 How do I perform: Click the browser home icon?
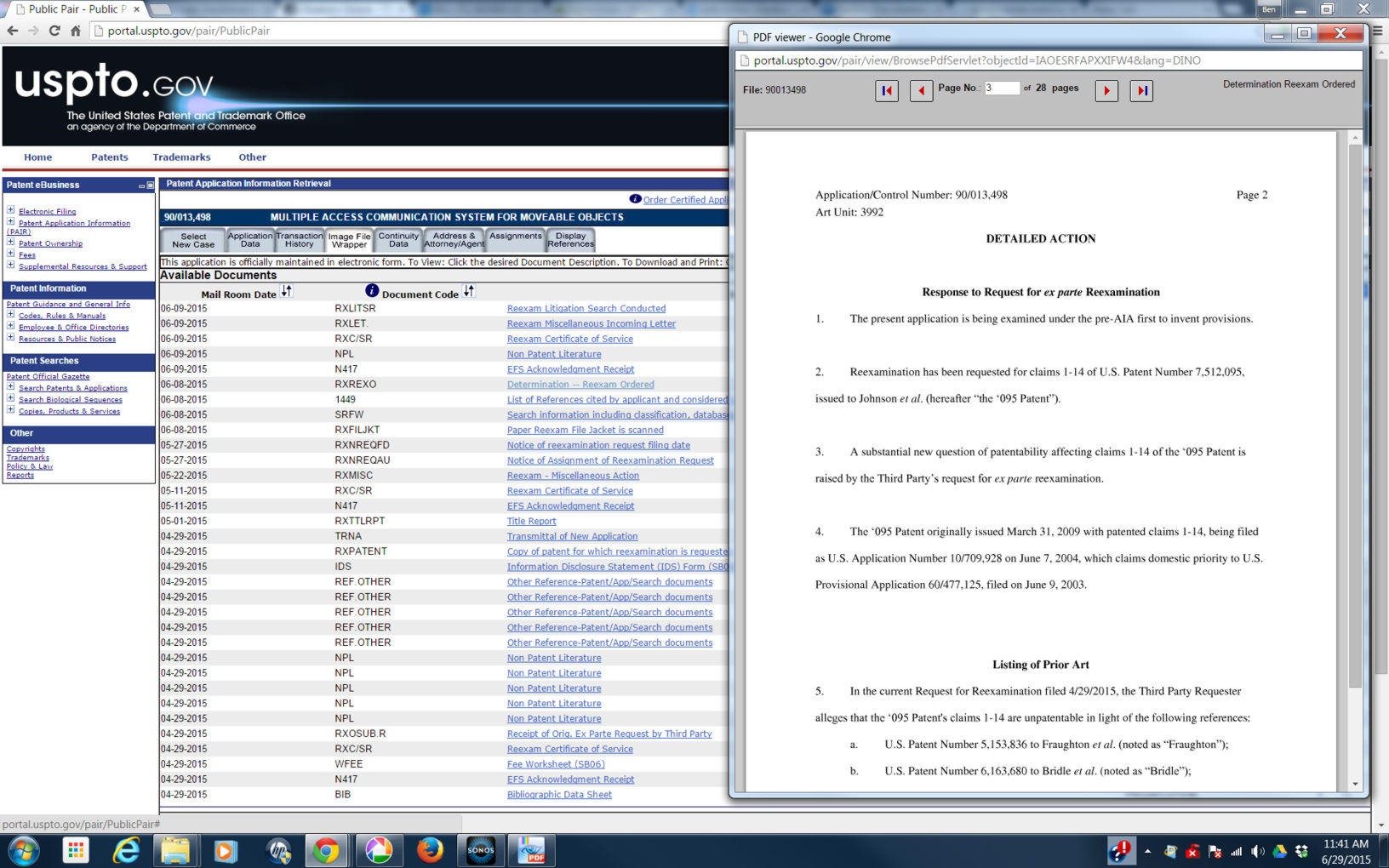tap(76, 31)
